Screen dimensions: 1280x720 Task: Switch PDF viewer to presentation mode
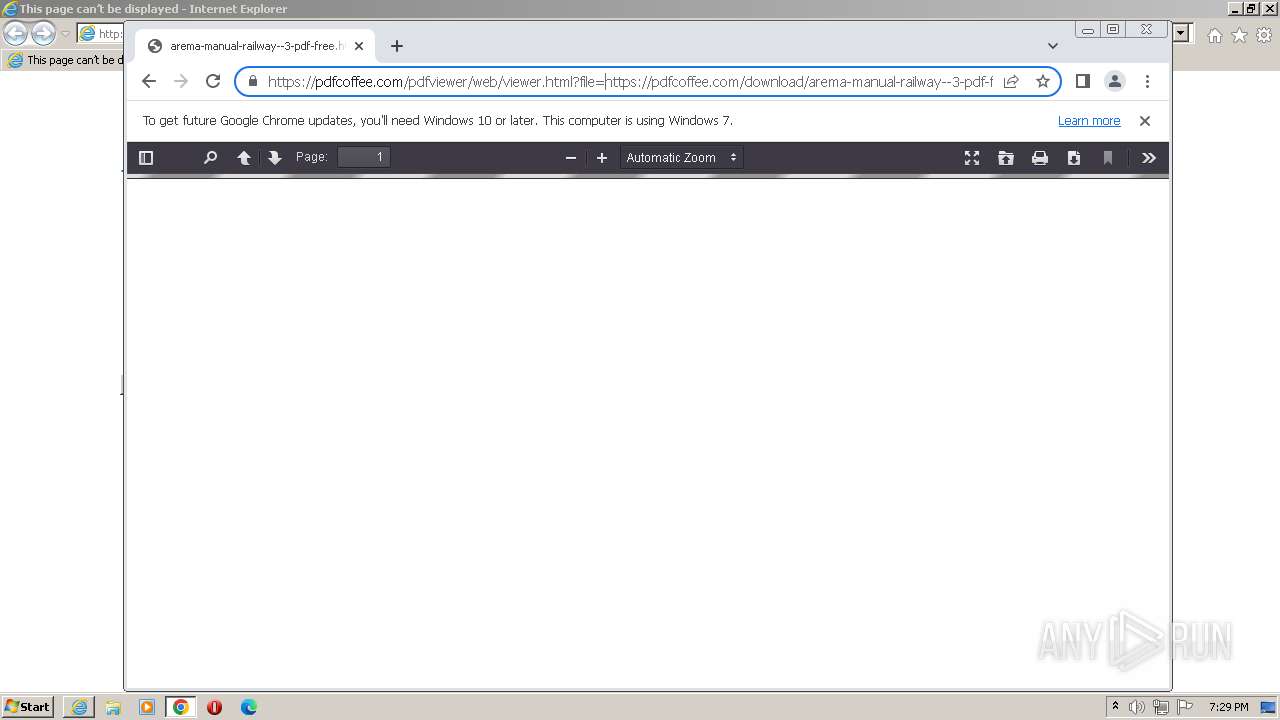972,158
